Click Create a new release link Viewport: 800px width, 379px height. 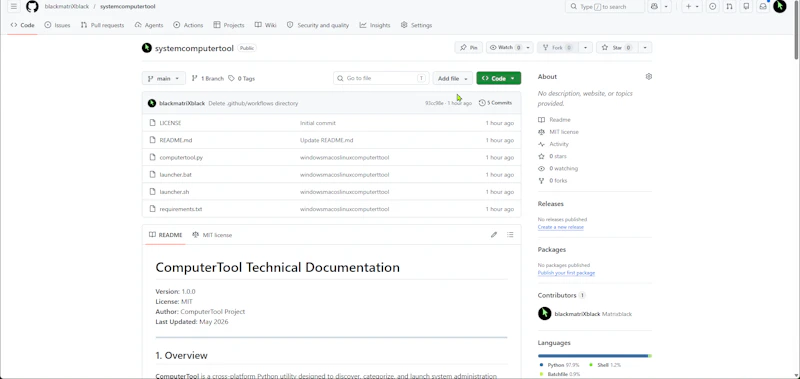[x=561, y=227]
